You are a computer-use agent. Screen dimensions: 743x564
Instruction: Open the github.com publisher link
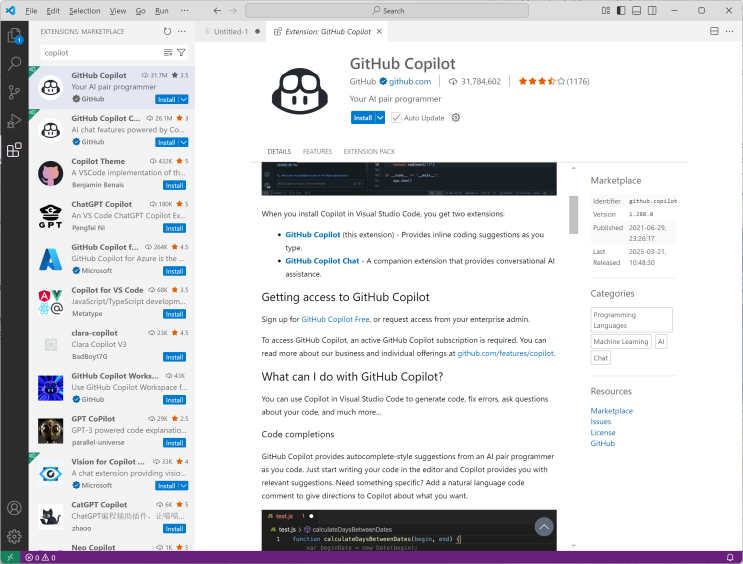(x=410, y=82)
